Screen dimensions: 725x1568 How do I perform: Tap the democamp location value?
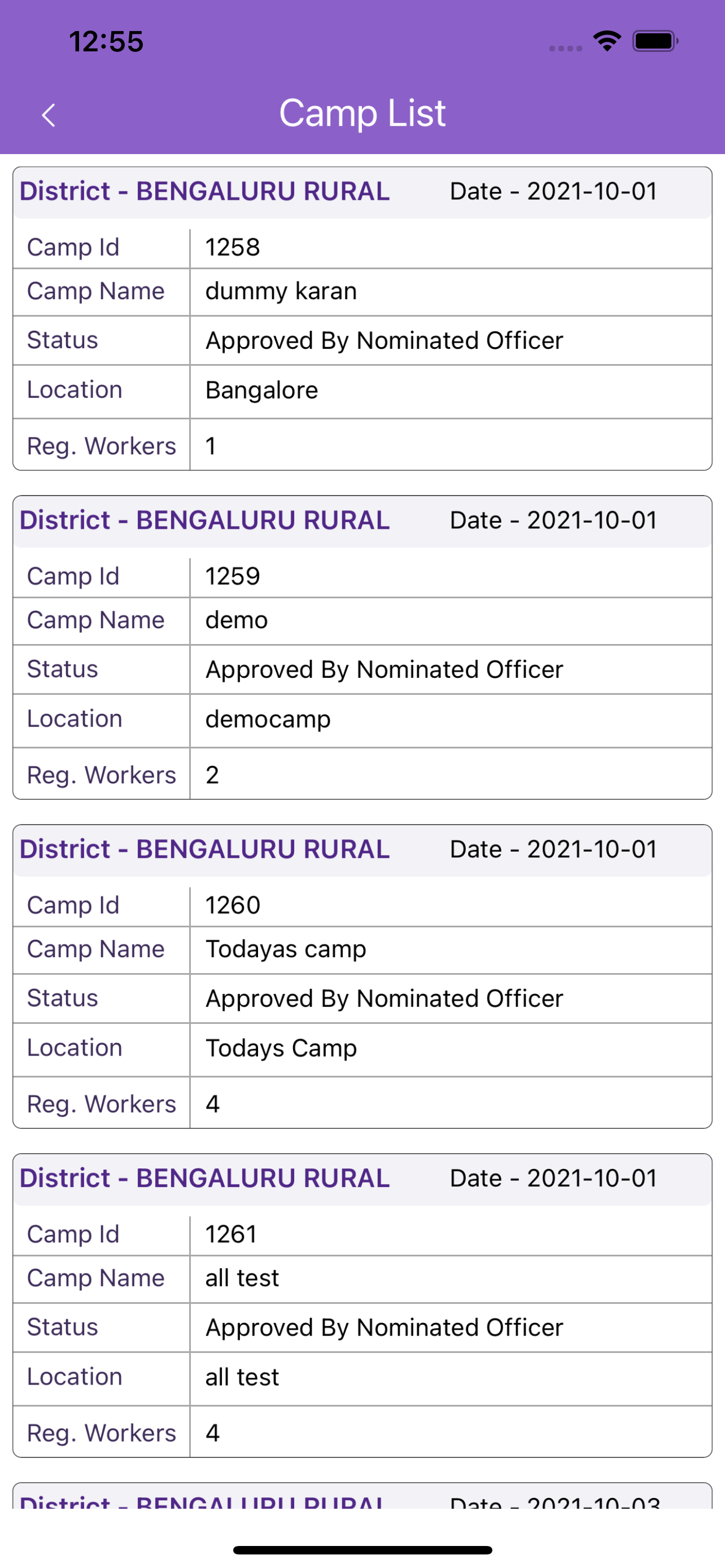tap(268, 720)
